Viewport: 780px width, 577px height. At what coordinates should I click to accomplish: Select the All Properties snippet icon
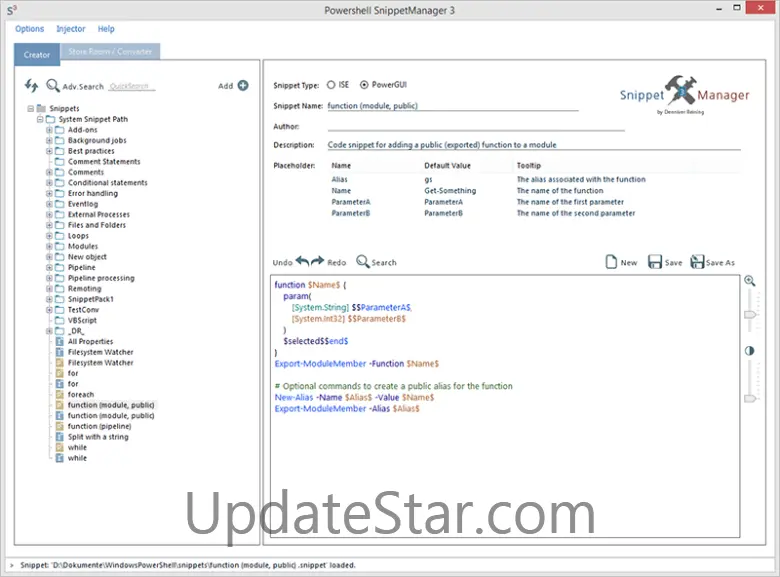[x=60, y=341]
